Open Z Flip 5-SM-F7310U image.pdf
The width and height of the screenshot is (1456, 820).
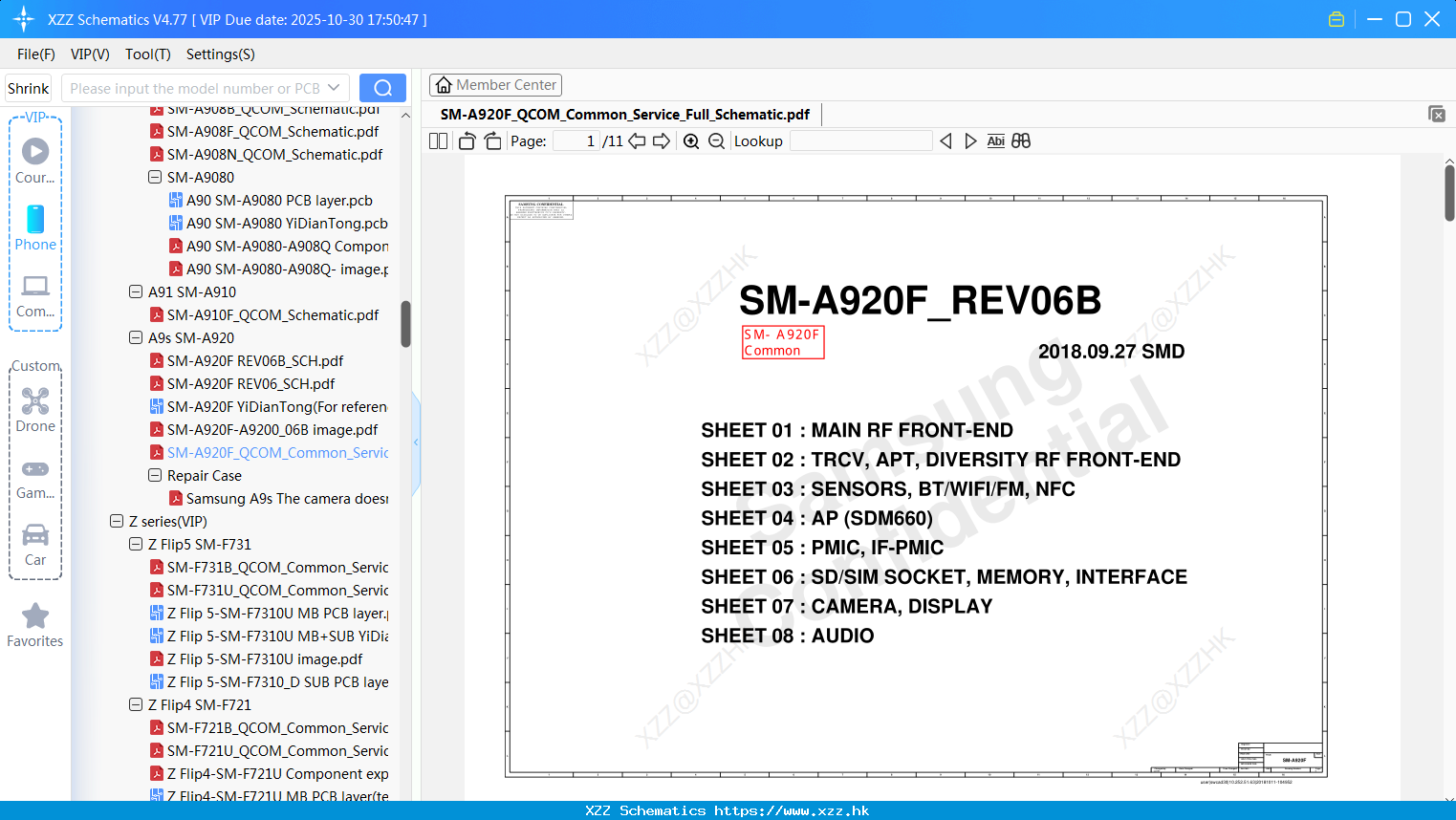coord(265,658)
